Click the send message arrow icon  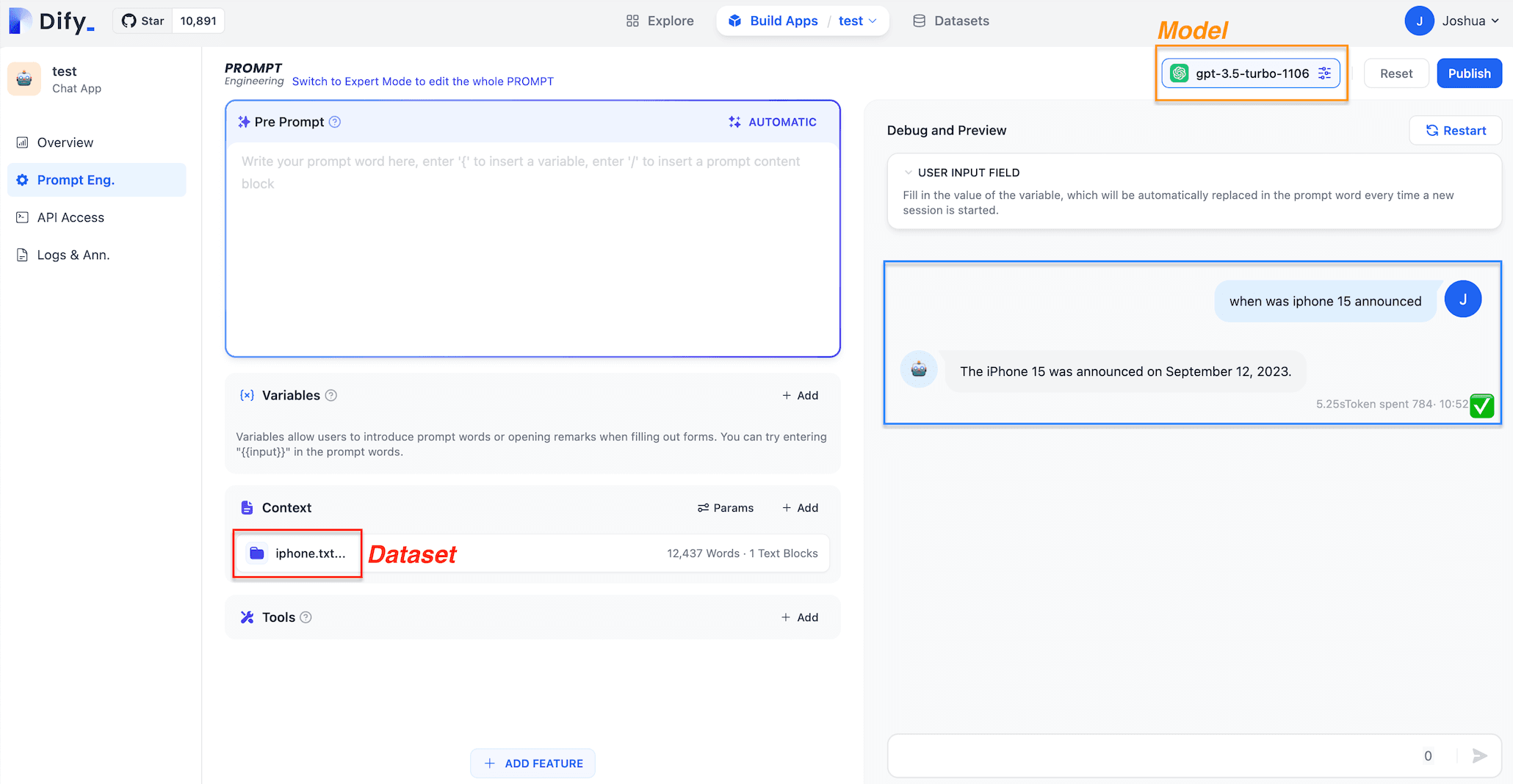pyautogui.click(x=1479, y=755)
